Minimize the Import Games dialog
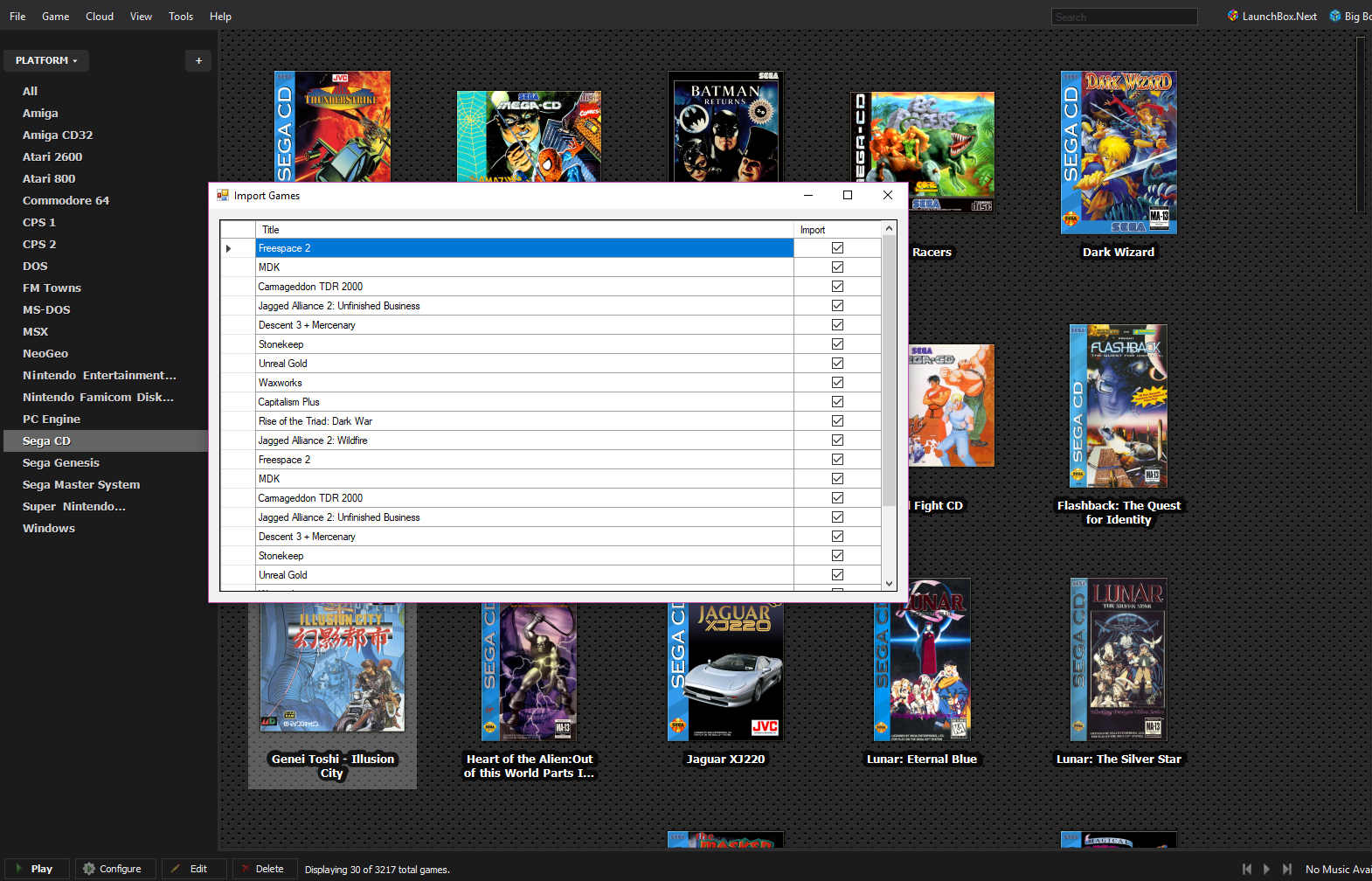This screenshot has width=1372, height=881. click(807, 195)
